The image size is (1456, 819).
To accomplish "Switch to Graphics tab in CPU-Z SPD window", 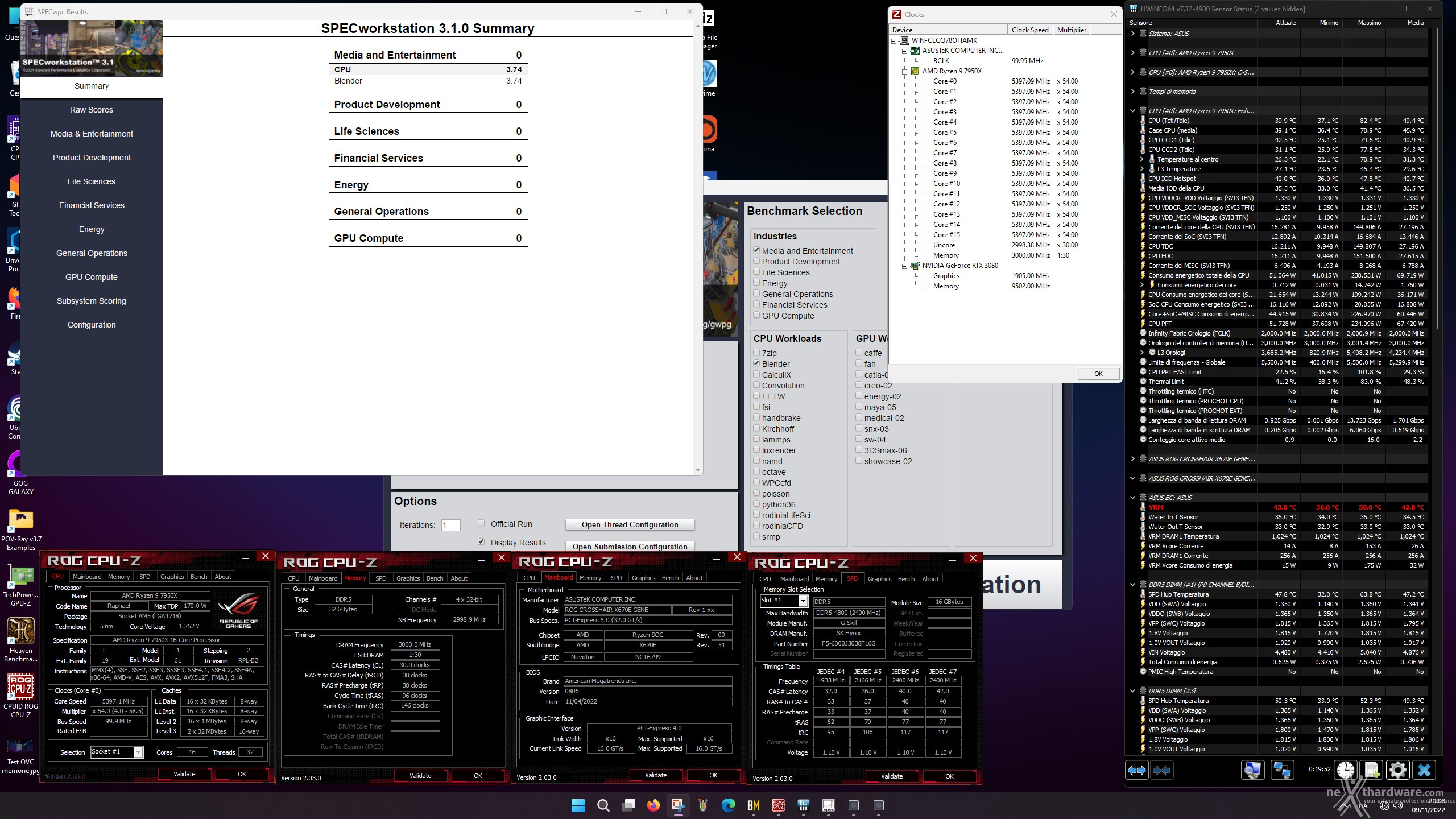I will (879, 579).
